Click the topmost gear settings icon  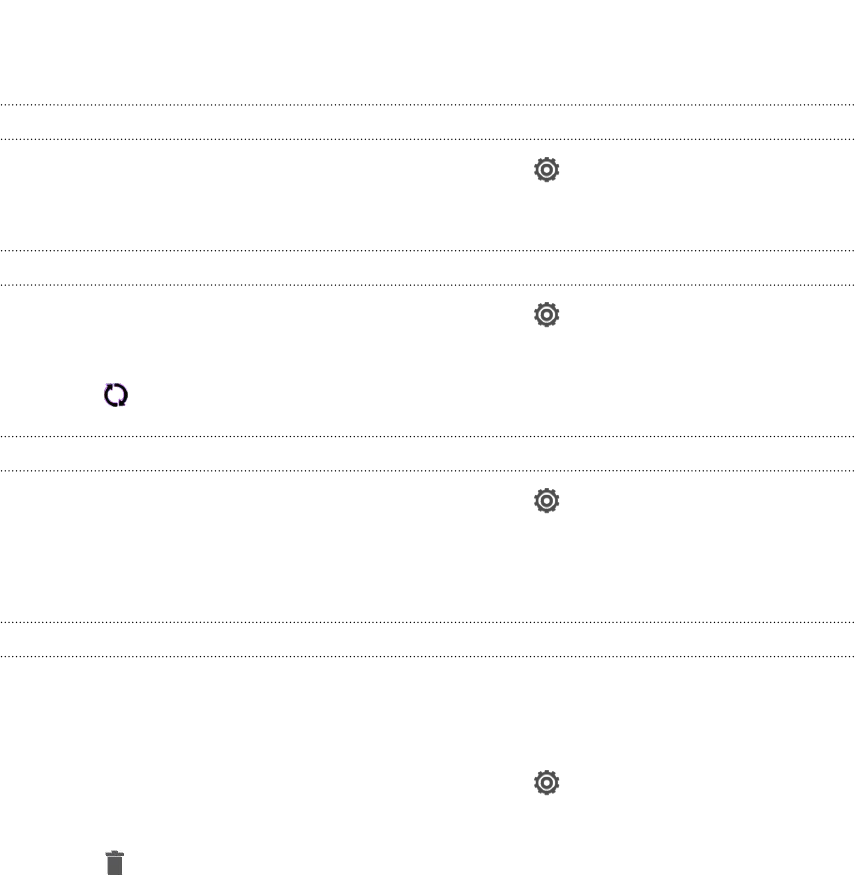point(546,169)
